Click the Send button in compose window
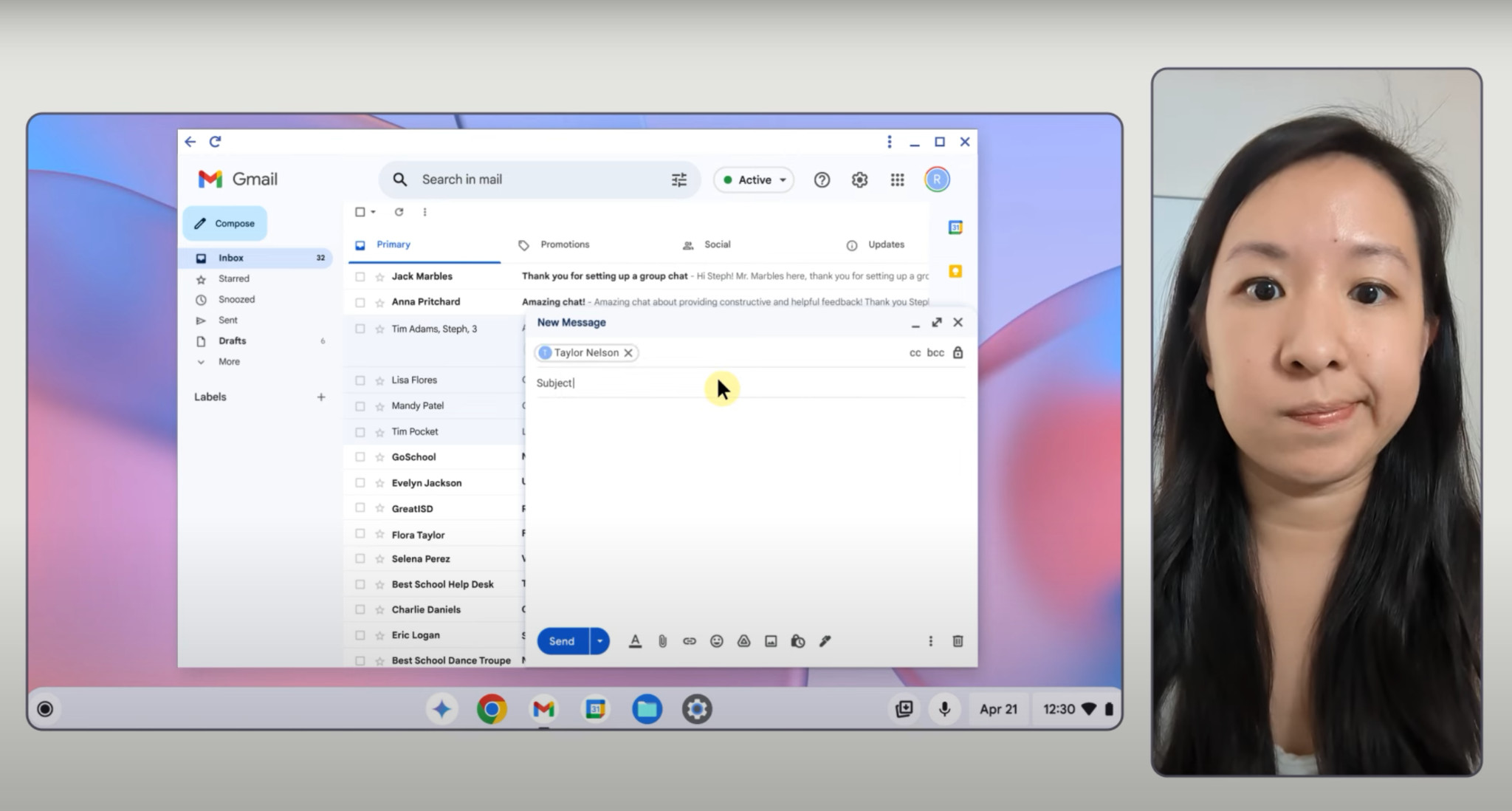 point(562,641)
